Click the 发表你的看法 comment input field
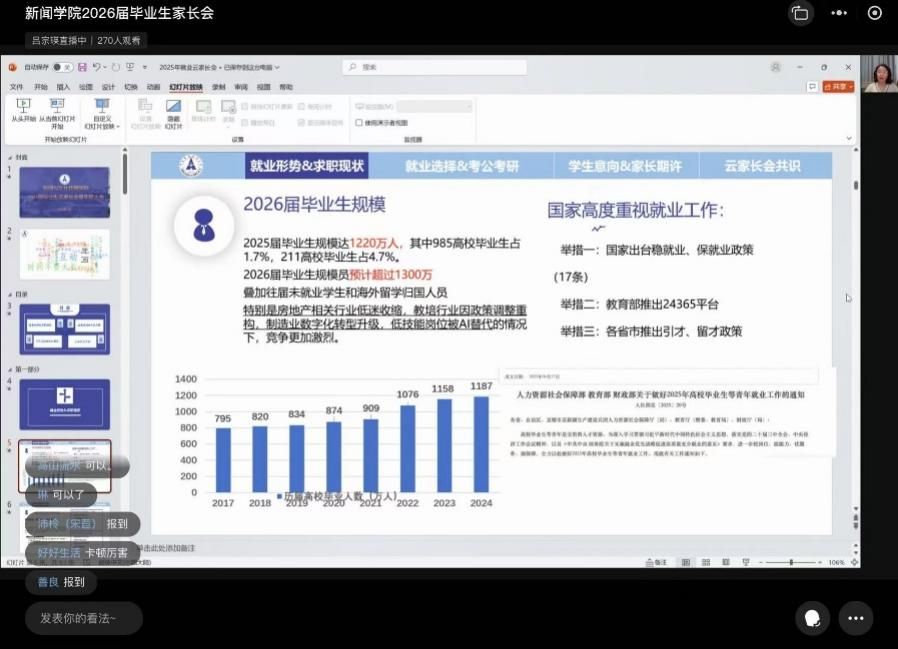 click(84, 618)
